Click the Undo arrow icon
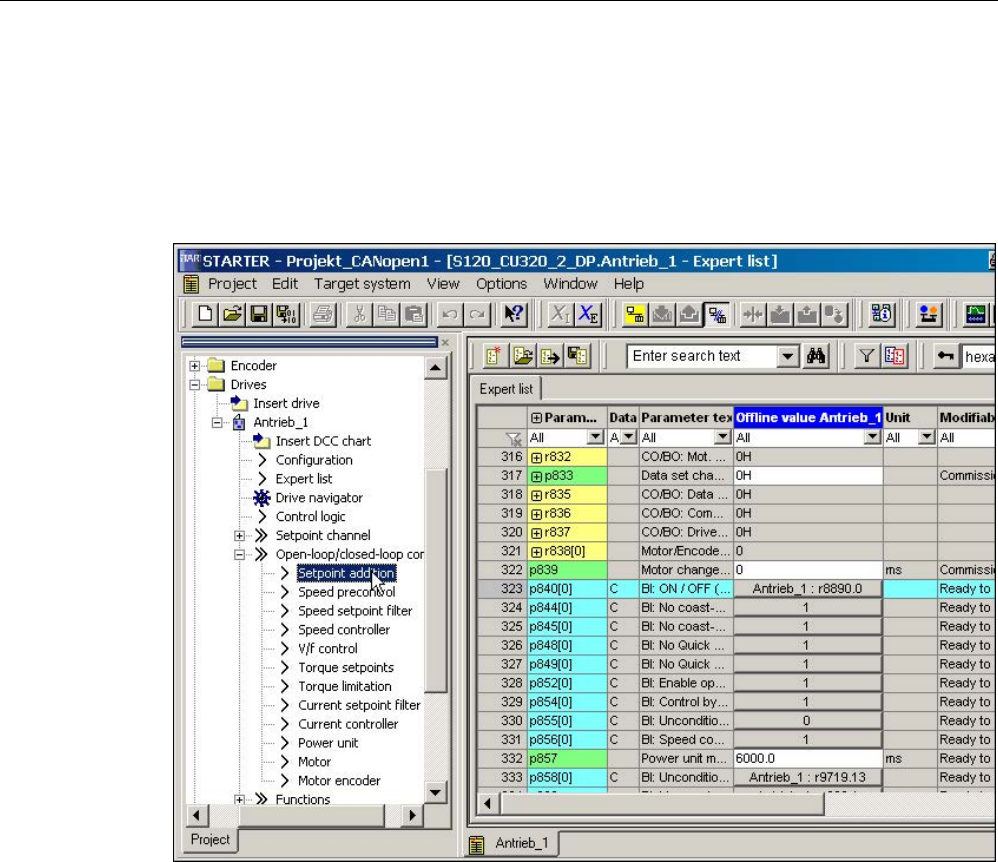The height and width of the screenshot is (862, 998). [x=450, y=314]
